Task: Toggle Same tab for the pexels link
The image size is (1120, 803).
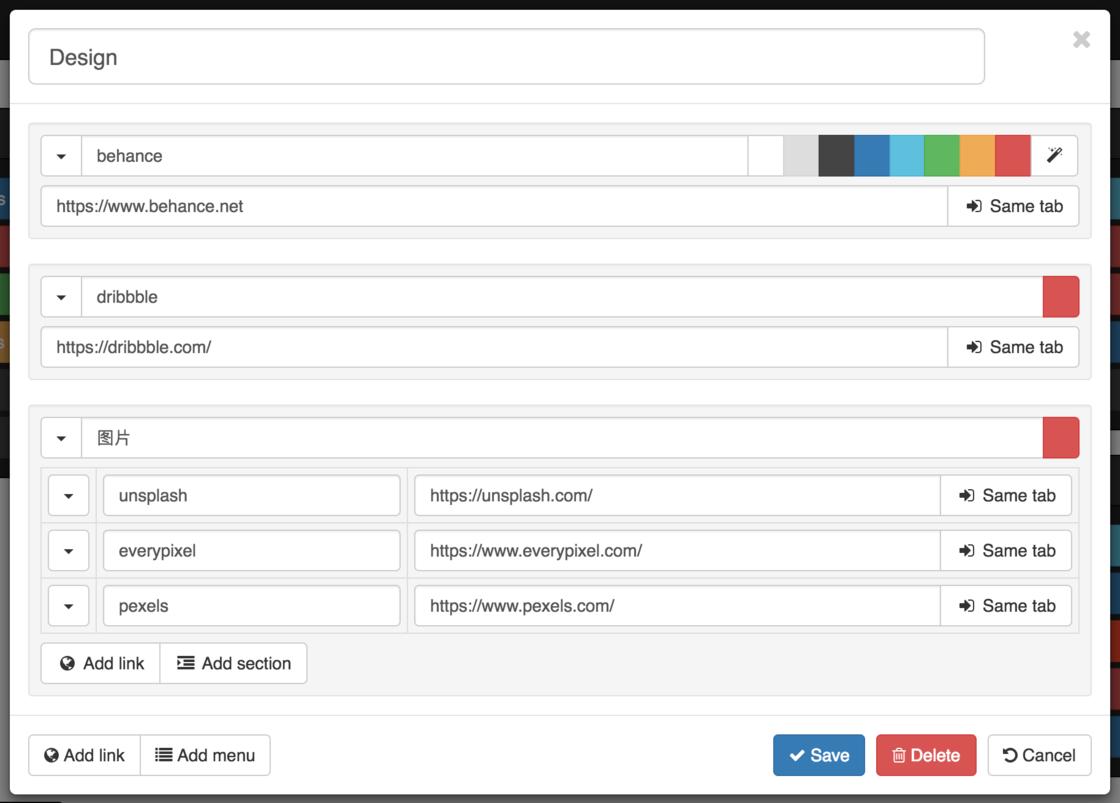Action: 1006,606
